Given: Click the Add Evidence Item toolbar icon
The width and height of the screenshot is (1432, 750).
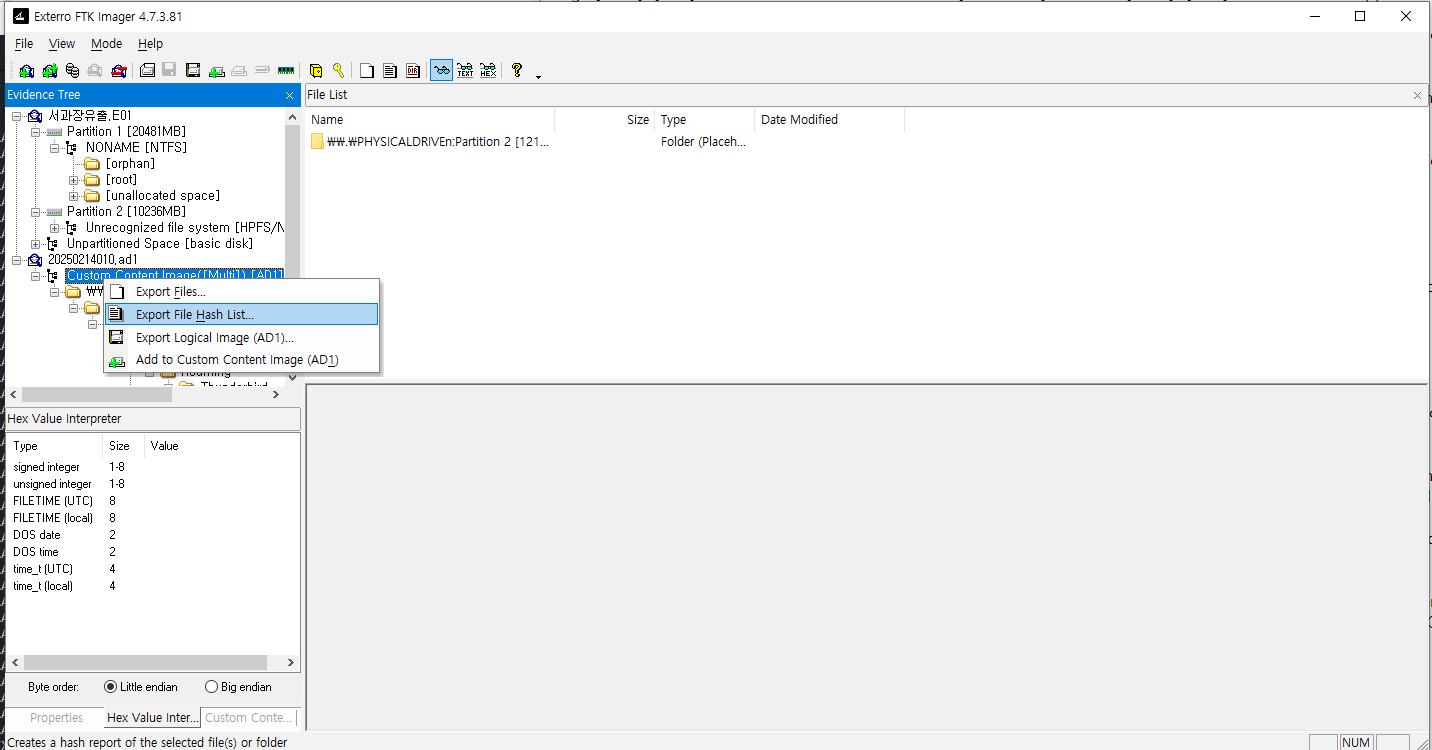Looking at the screenshot, I should [x=27, y=70].
